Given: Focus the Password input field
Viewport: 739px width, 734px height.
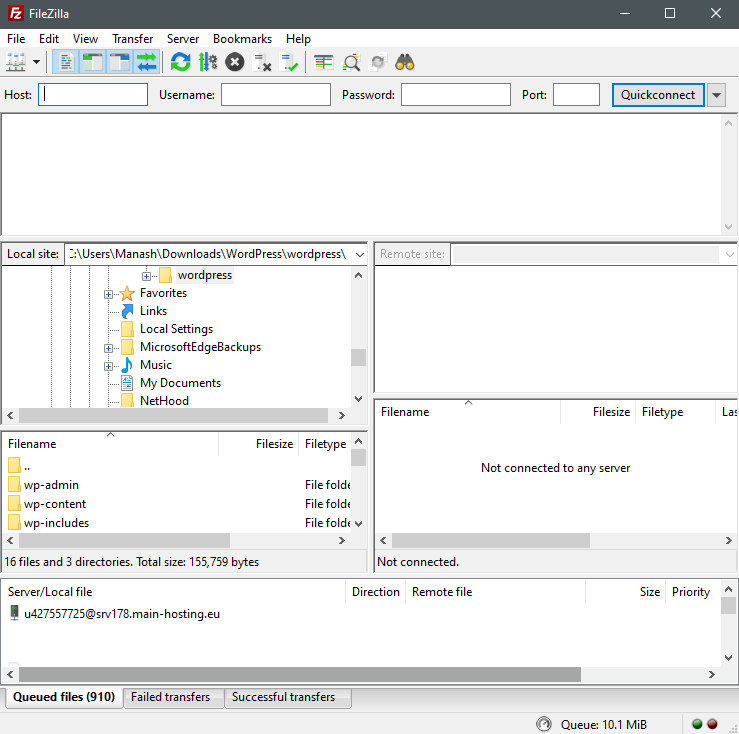Looking at the screenshot, I should 456,95.
